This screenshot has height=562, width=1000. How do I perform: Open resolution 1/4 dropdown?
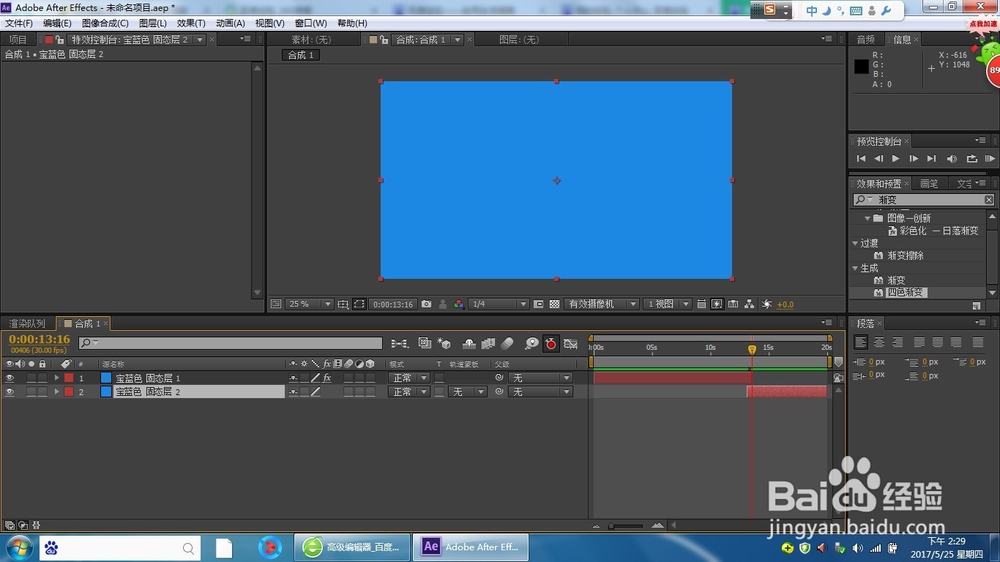[x=498, y=304]
